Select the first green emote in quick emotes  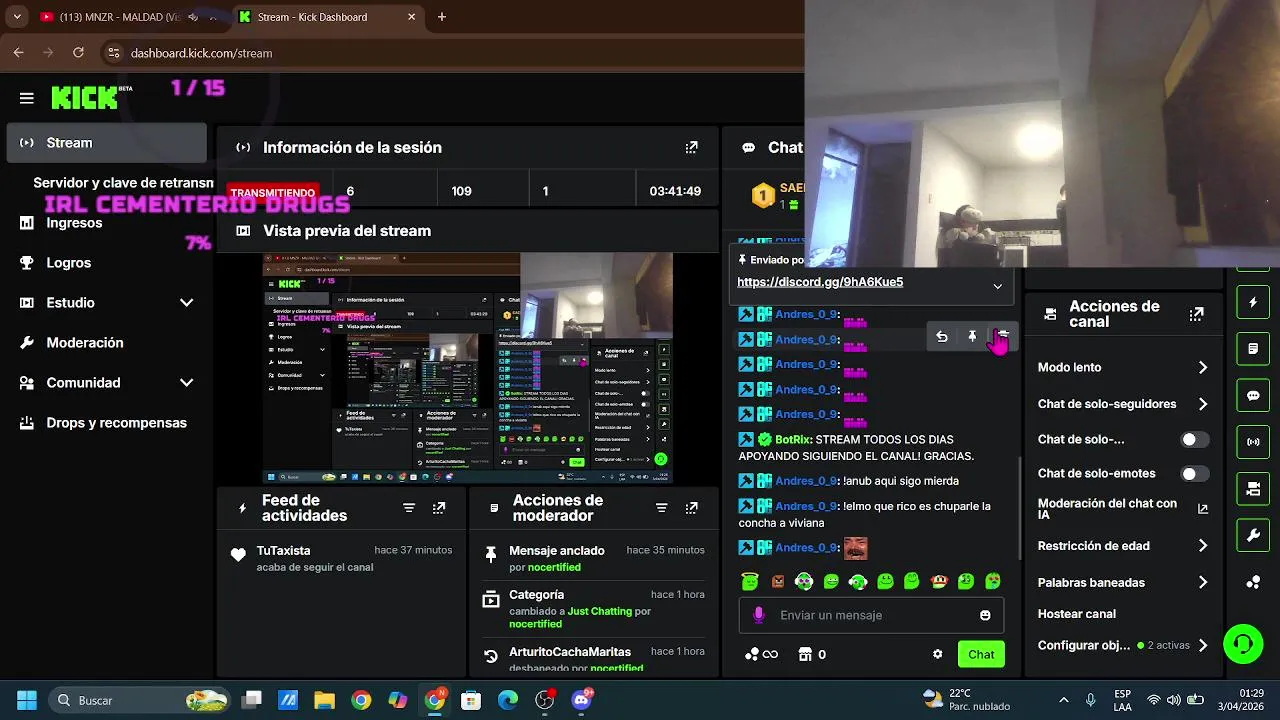click(x=750, y=581)
